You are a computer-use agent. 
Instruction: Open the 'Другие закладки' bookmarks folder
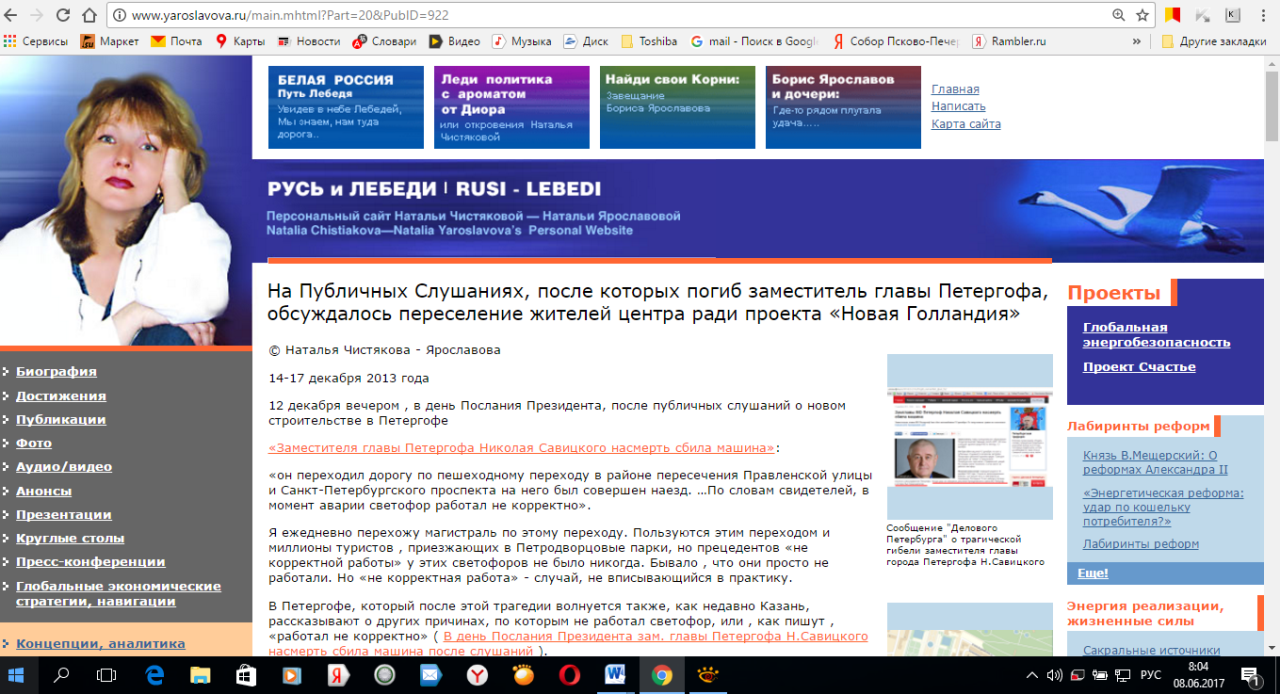tap(1216, 41)
